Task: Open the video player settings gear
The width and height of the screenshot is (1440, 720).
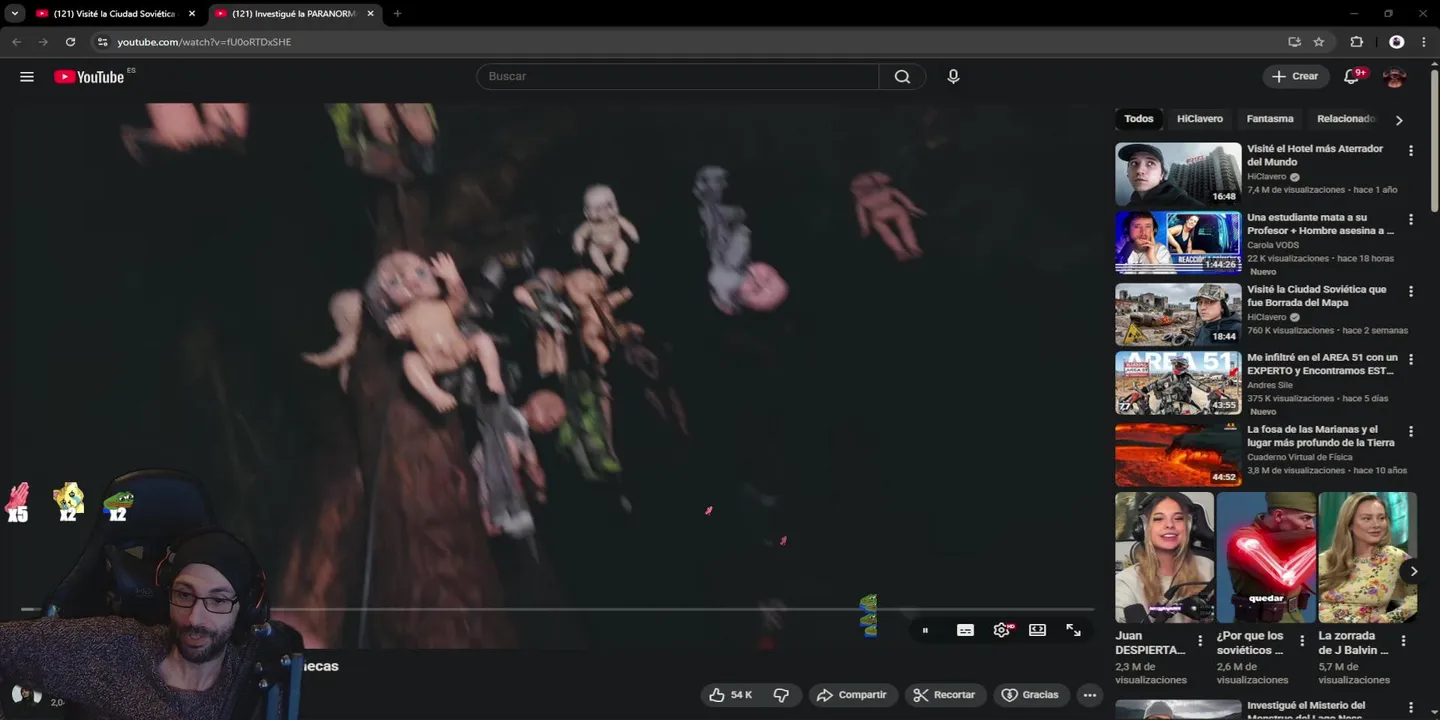Action: [x=1001, y=630]
